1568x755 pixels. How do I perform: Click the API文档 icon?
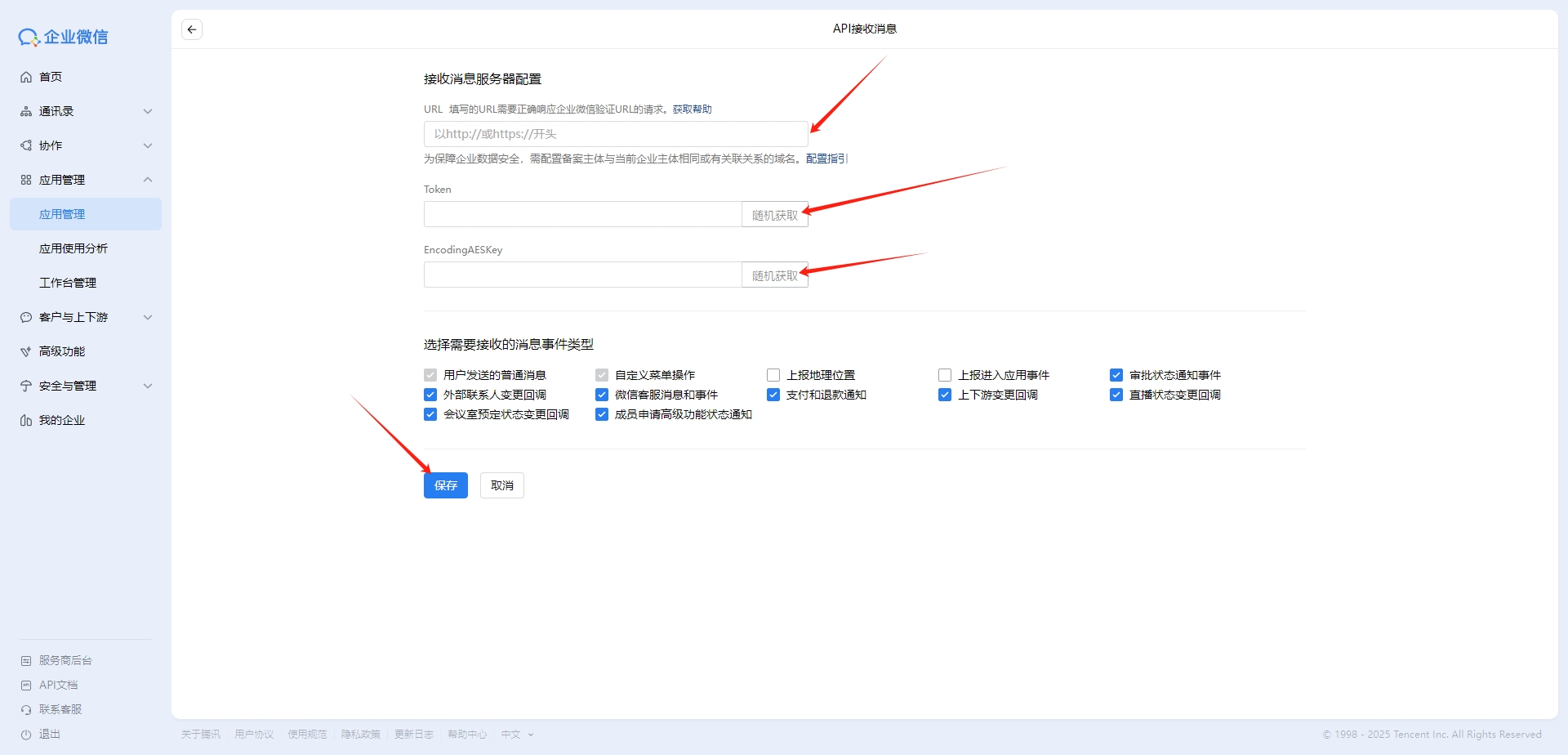[26, 685]
